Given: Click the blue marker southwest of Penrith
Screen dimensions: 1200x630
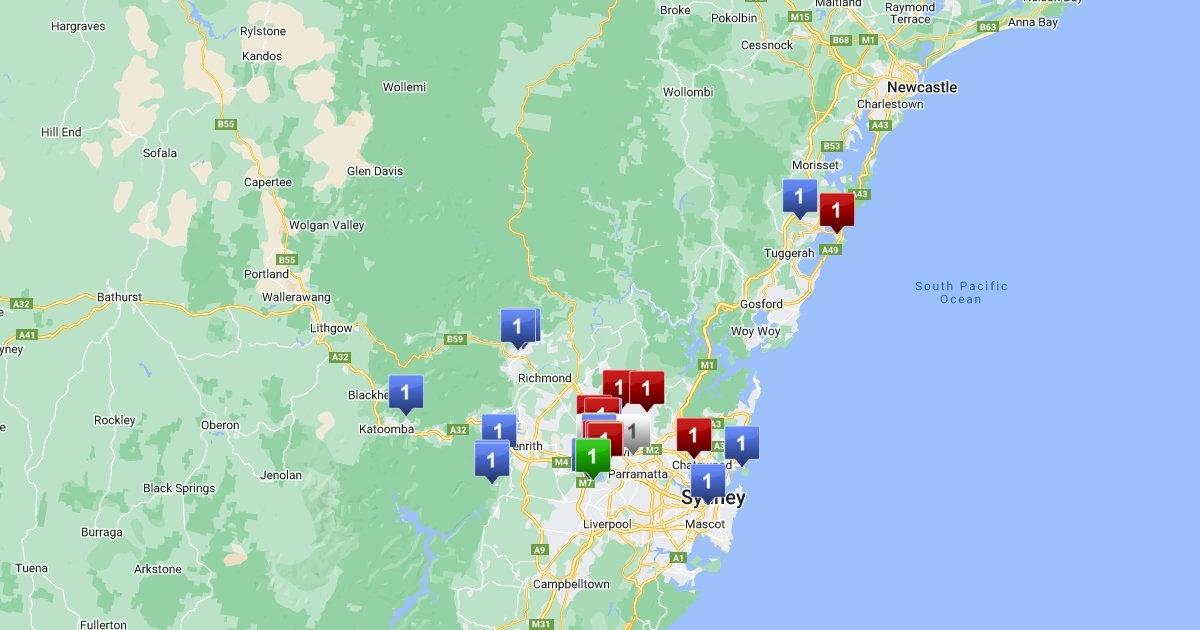Looking at the screenshot, I should pyautogui.click(x=491, y=461).
